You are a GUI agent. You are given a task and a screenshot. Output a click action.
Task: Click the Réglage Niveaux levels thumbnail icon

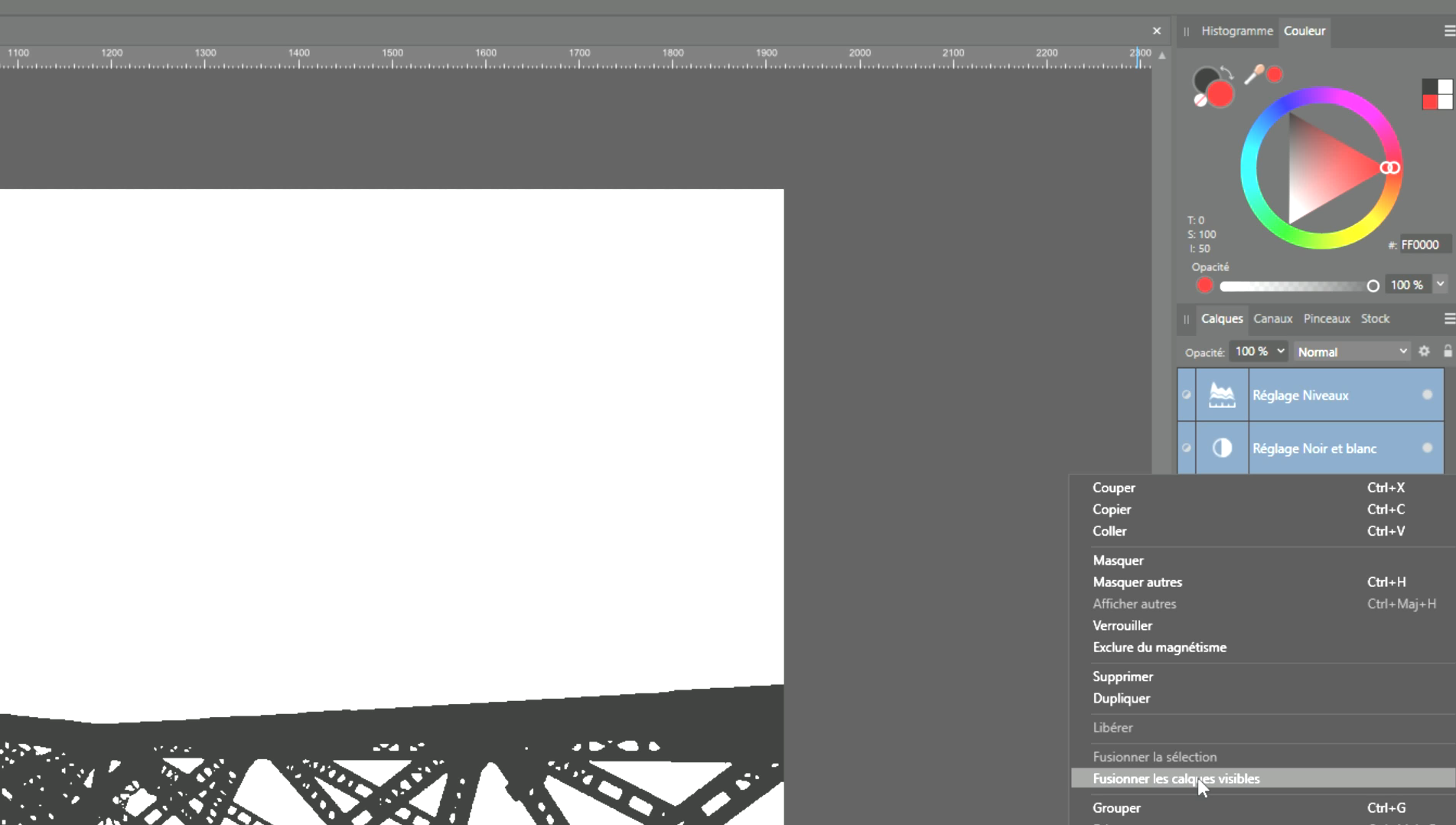point(1222,395)
